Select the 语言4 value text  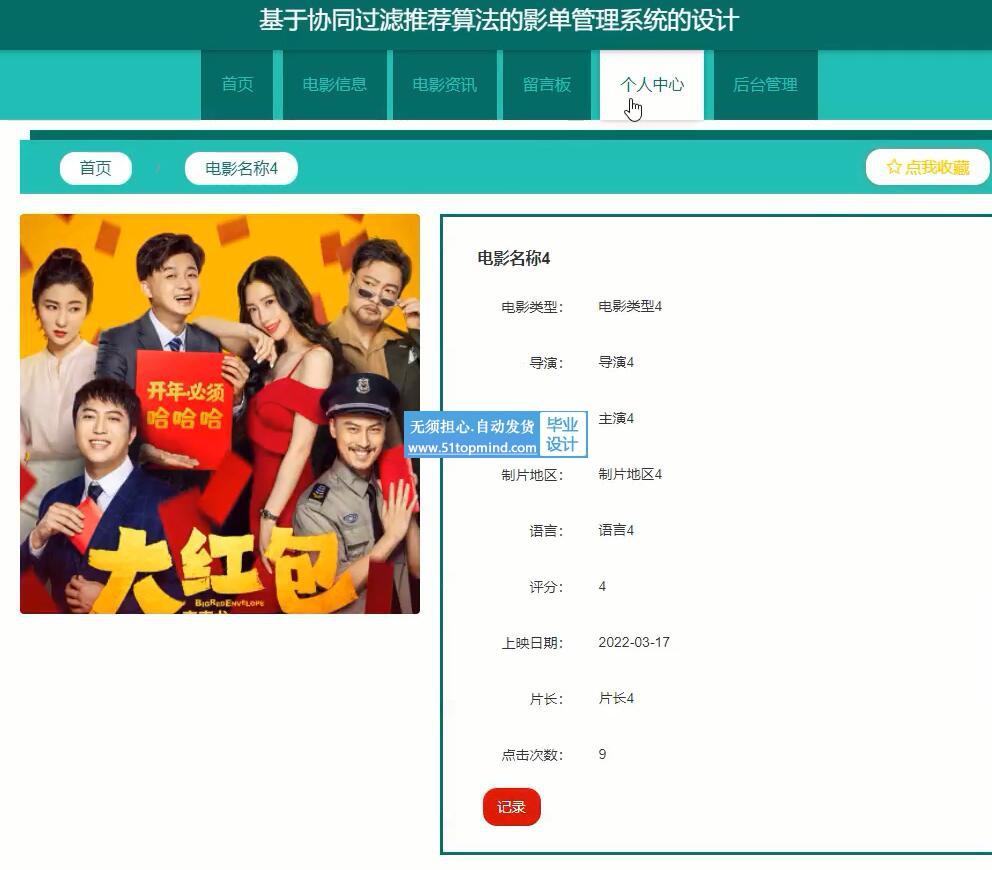(x=616, y=530)
